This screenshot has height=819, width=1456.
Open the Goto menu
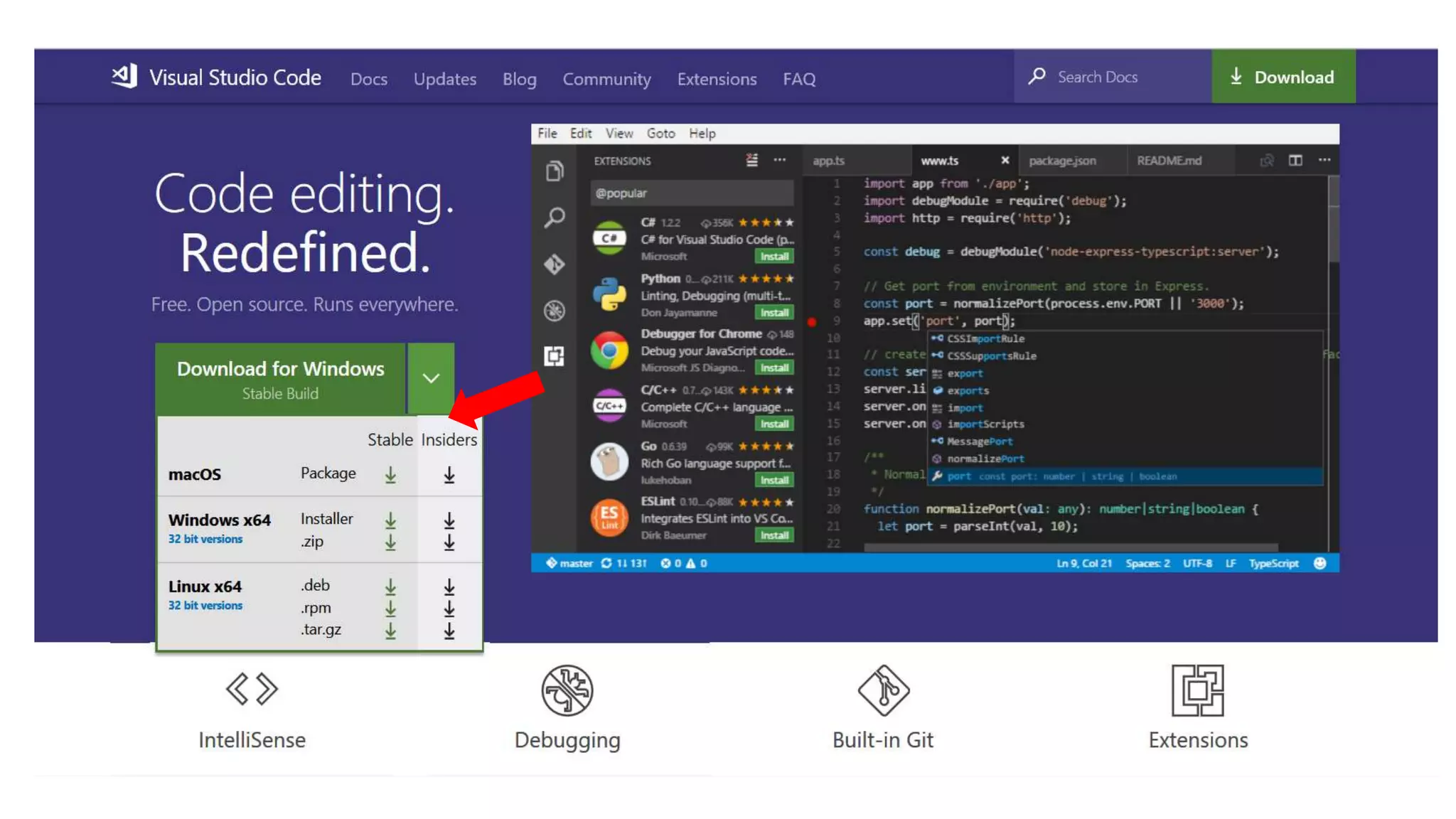point(660,134)
